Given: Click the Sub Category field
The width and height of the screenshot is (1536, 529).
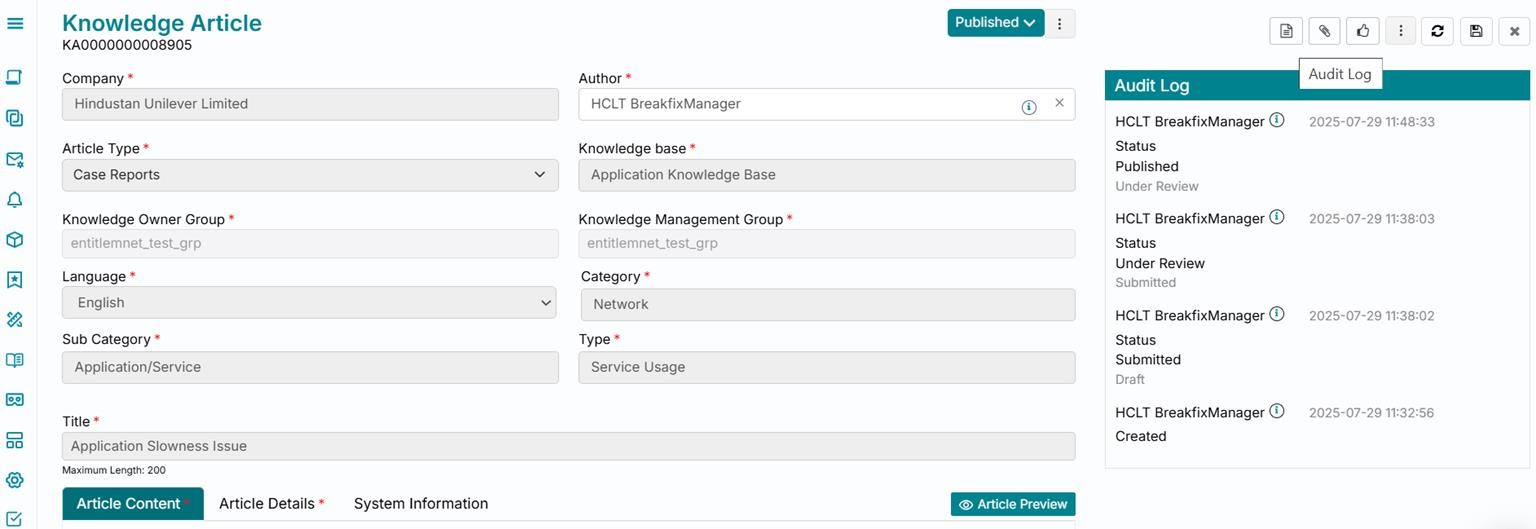Looking at the screenshot, I should (310, 367).
